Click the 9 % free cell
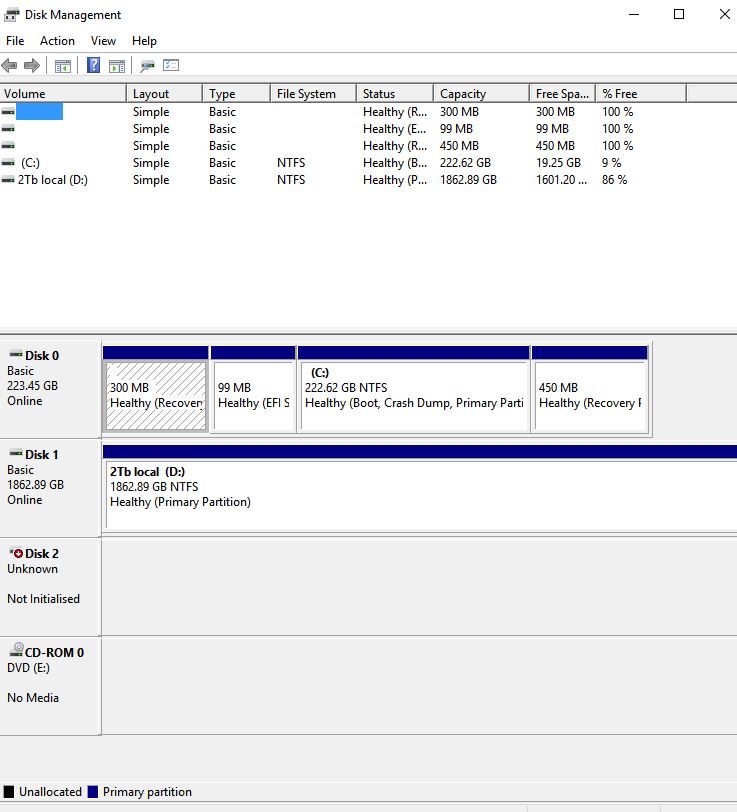 611,163
